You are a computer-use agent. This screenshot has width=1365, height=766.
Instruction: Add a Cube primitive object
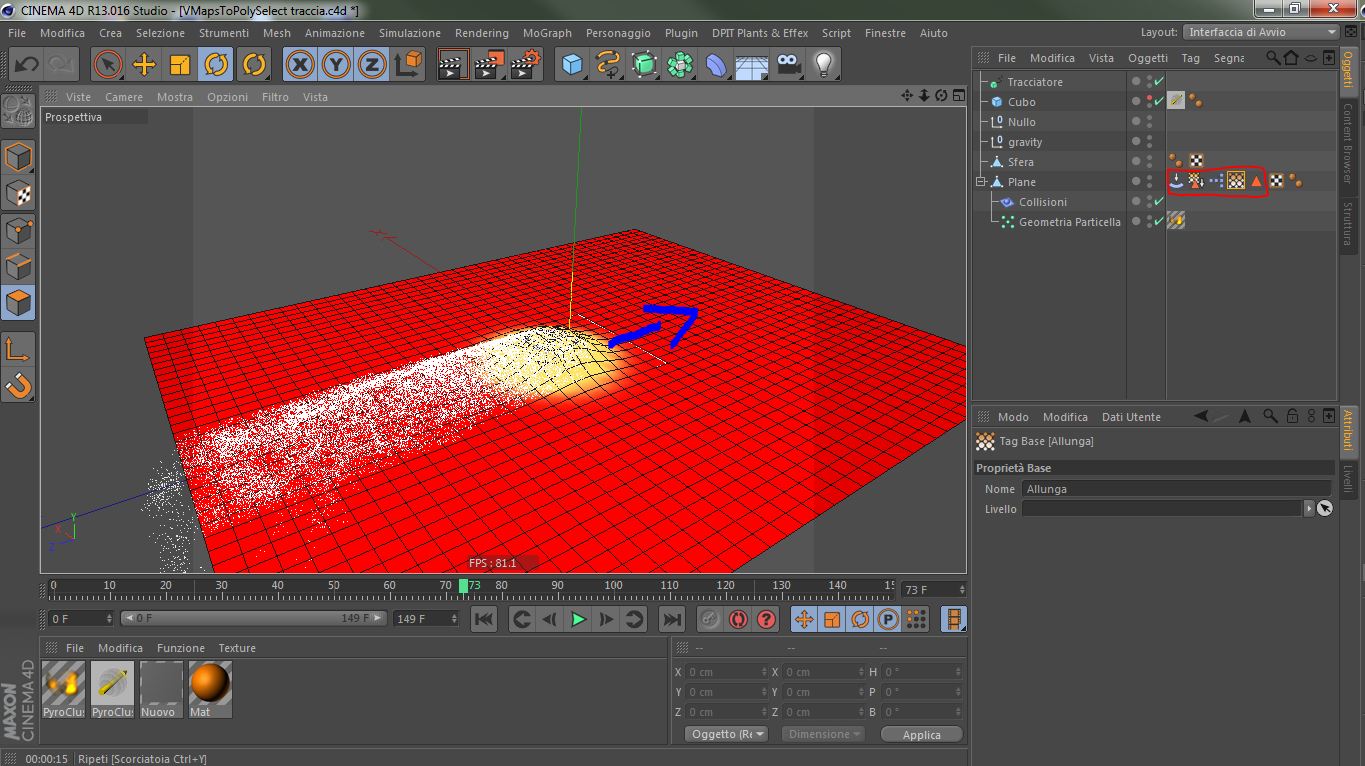coord(572,65)
